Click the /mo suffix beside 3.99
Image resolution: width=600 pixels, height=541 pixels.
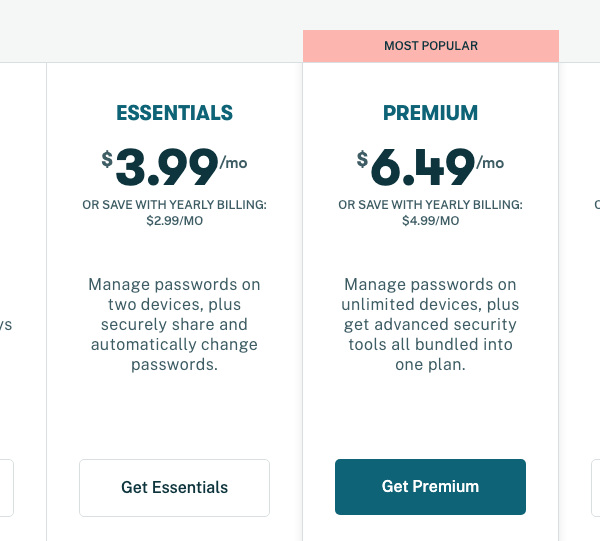pos(233,162)
